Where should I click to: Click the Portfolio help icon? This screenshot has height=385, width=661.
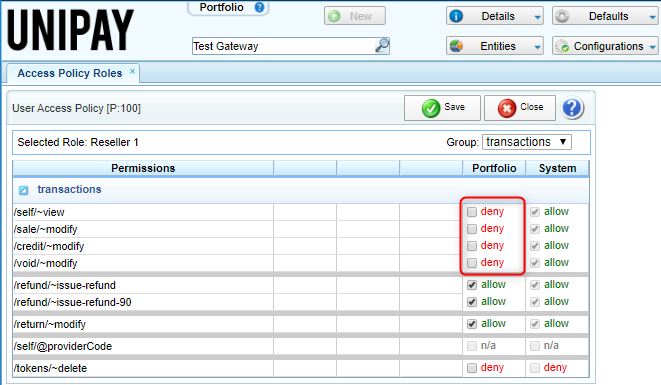click(x=260, y=7)
